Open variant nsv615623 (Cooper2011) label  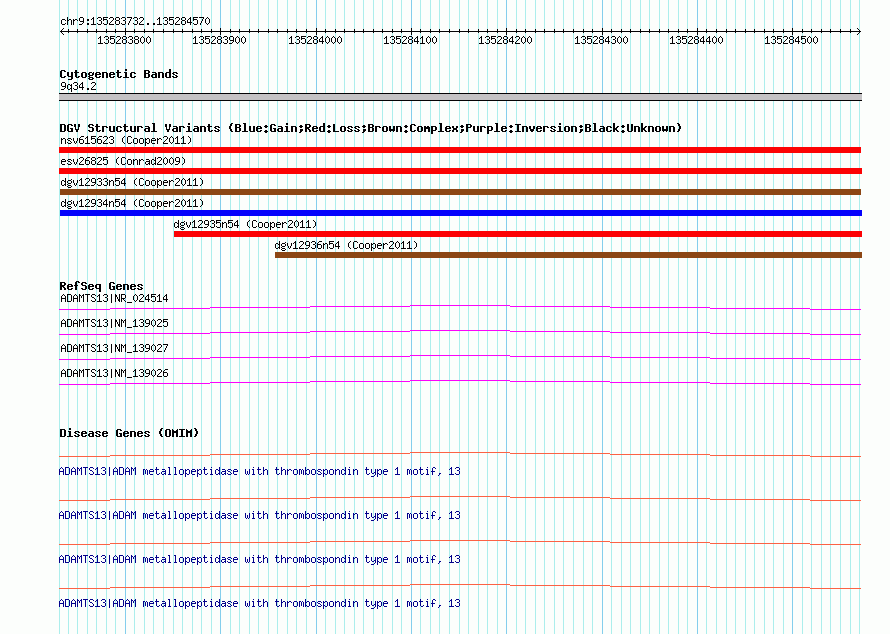(126, 140)
